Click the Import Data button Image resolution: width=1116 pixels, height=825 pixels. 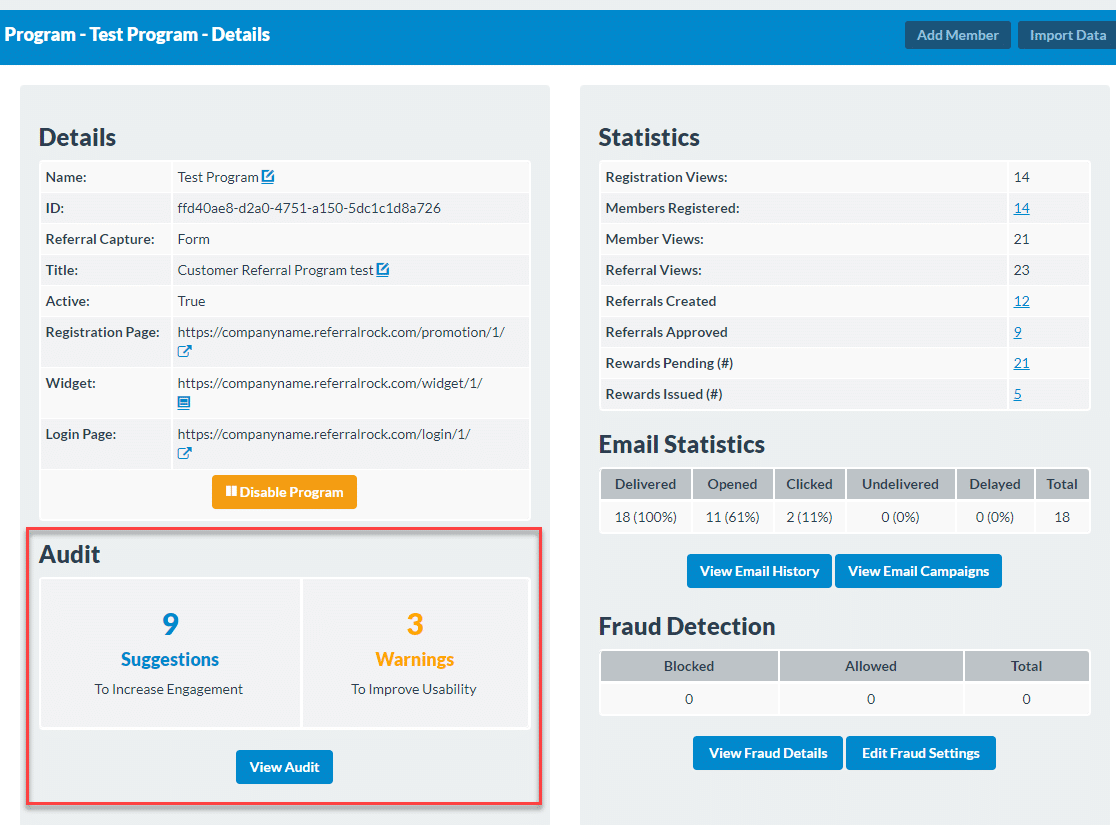1067,35
